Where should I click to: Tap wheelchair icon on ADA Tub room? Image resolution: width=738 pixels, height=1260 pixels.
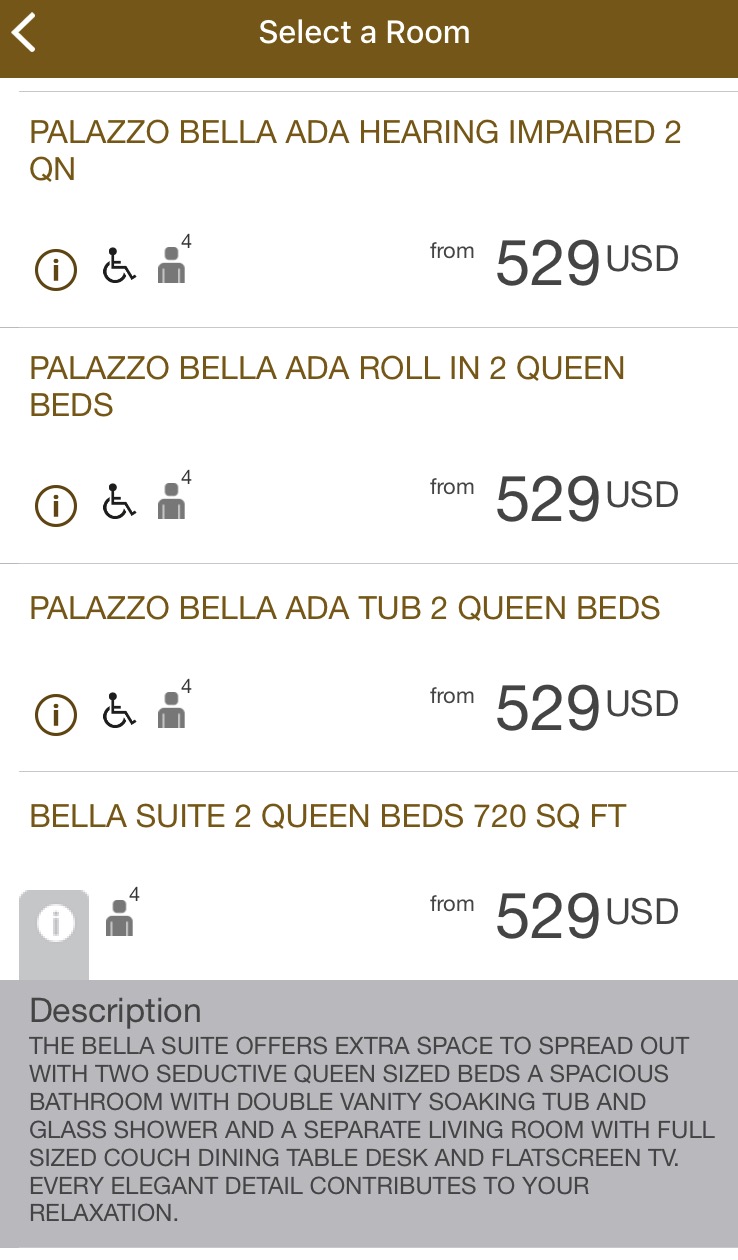[119, 712]
